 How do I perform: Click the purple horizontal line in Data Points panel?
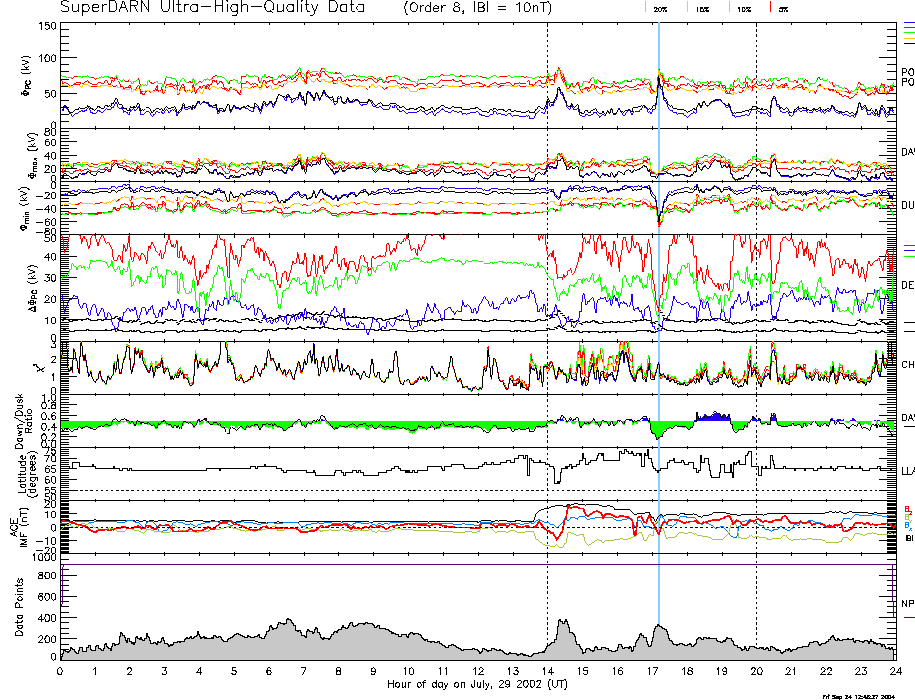478,565
